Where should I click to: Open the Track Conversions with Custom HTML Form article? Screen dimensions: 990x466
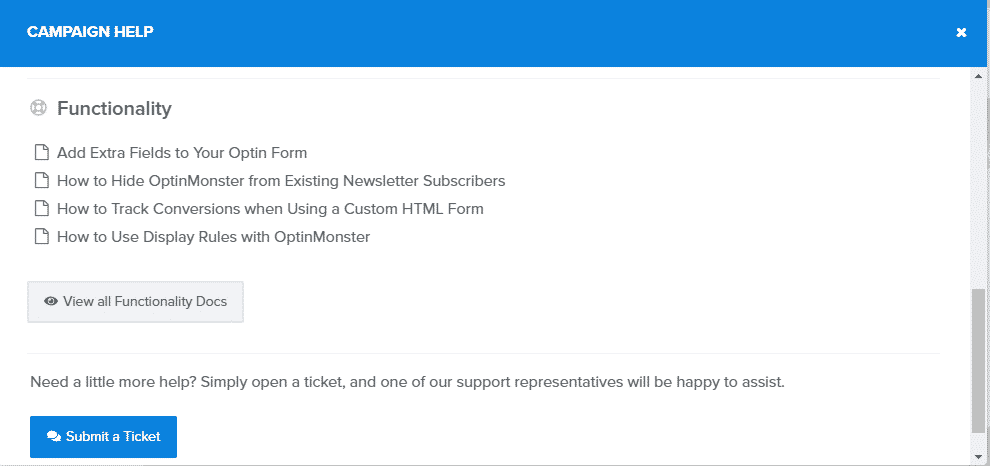point(270,209)
